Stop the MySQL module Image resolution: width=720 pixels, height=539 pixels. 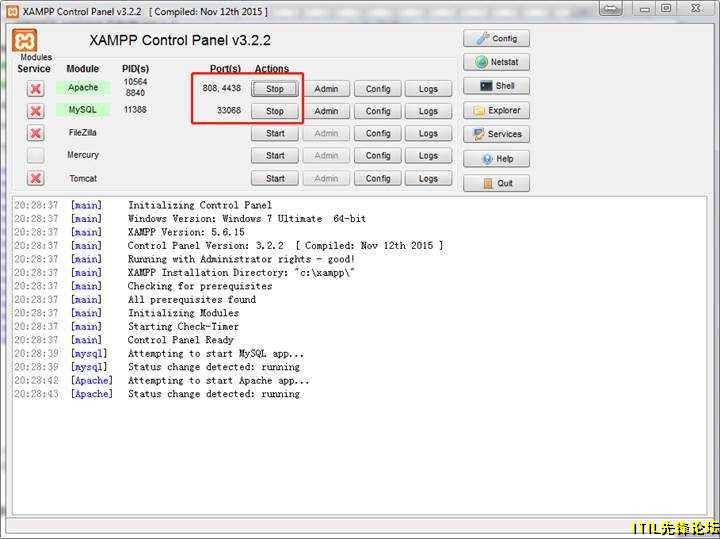(x=275, y=111)
